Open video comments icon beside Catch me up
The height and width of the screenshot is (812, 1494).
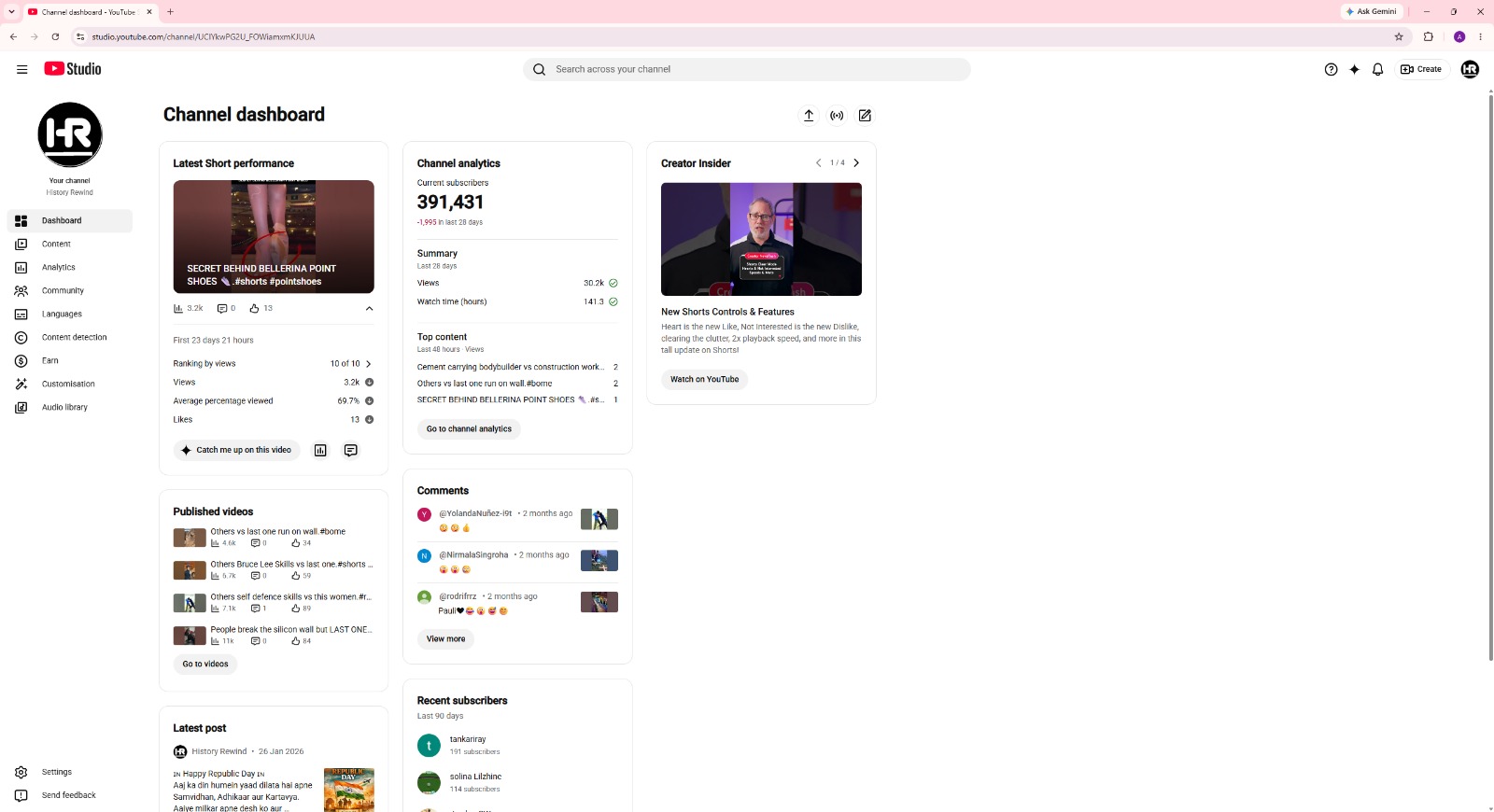point(350,450)
